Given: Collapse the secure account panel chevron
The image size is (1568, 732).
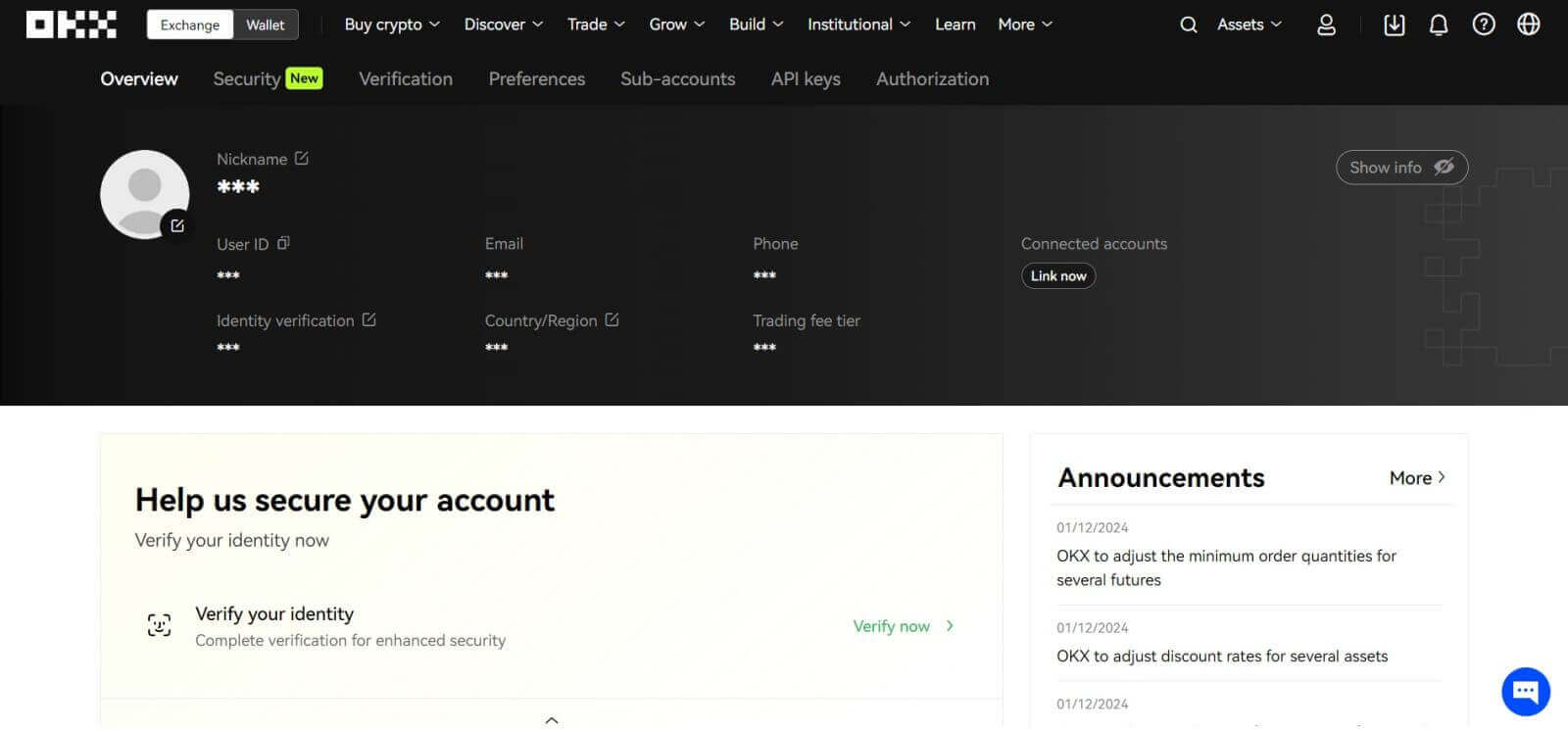Looking at the screenshot, I should click(552, 720).
